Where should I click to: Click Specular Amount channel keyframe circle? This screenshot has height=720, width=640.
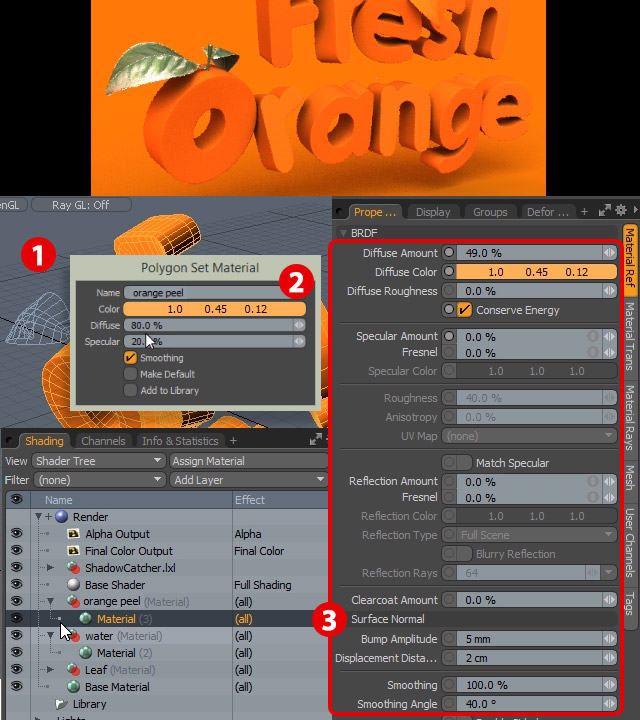click(x=449, y=337)
